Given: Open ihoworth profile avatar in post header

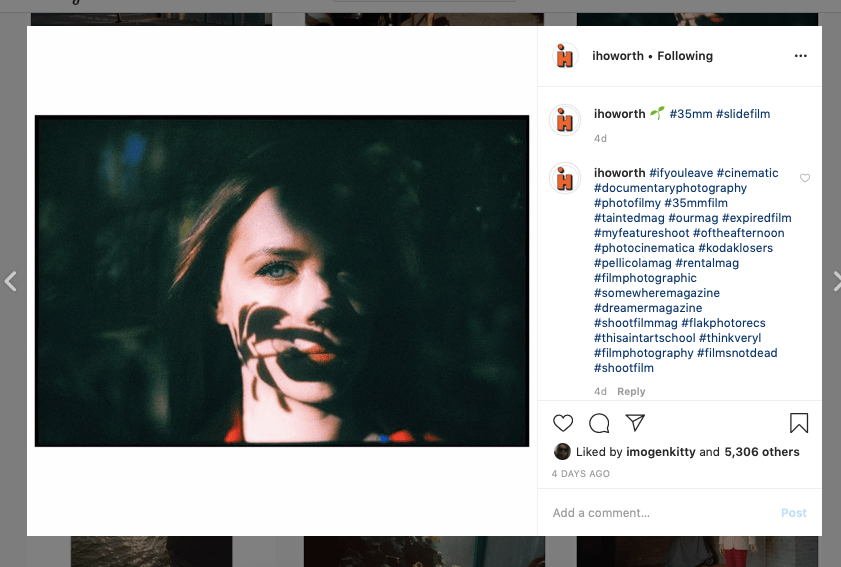Looking at the screenshot, I should pyautogui.click(x=565, y=56).
